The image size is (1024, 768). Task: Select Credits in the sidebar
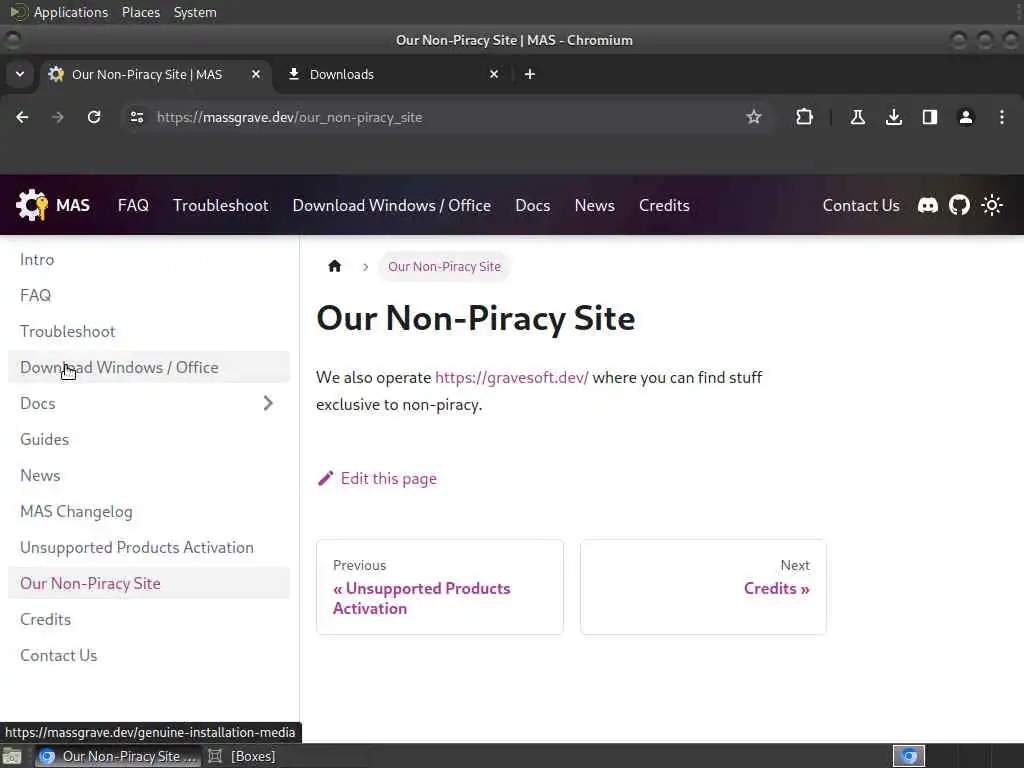coord(149,619)
